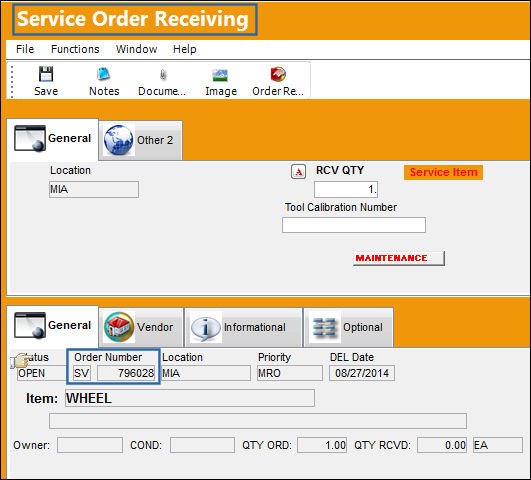Open the Optional tab
This screenshot has width=531, height=480.
point(348,327)
